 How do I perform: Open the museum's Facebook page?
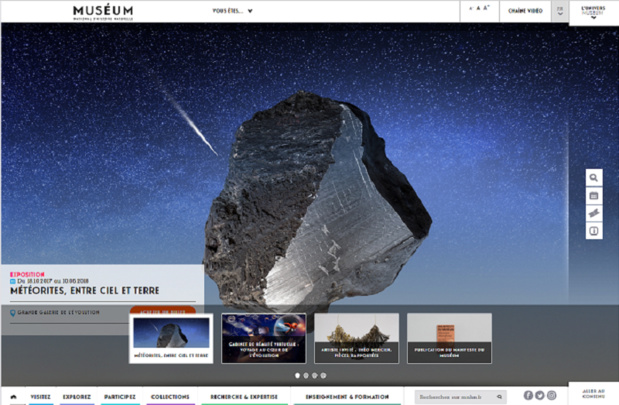[528, 396]
